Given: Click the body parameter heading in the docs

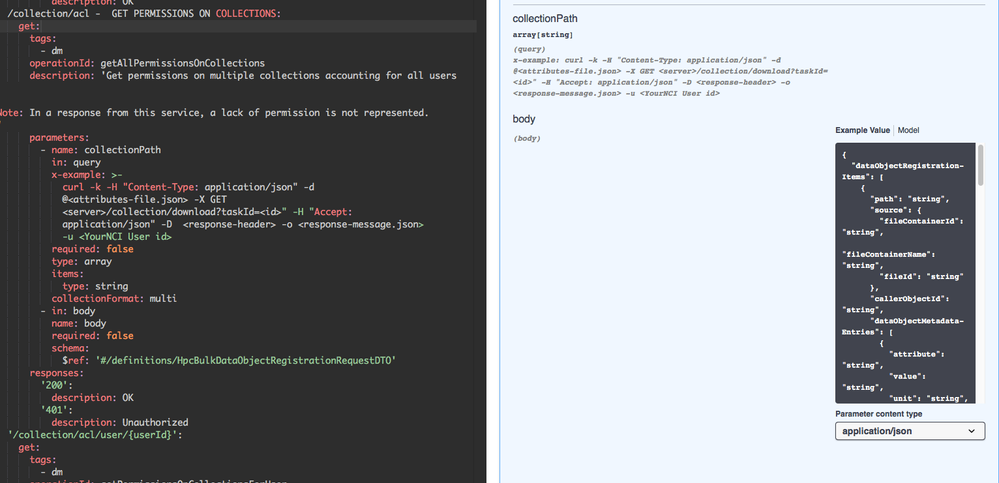Looking at the screenshot, I should [524, 119].
